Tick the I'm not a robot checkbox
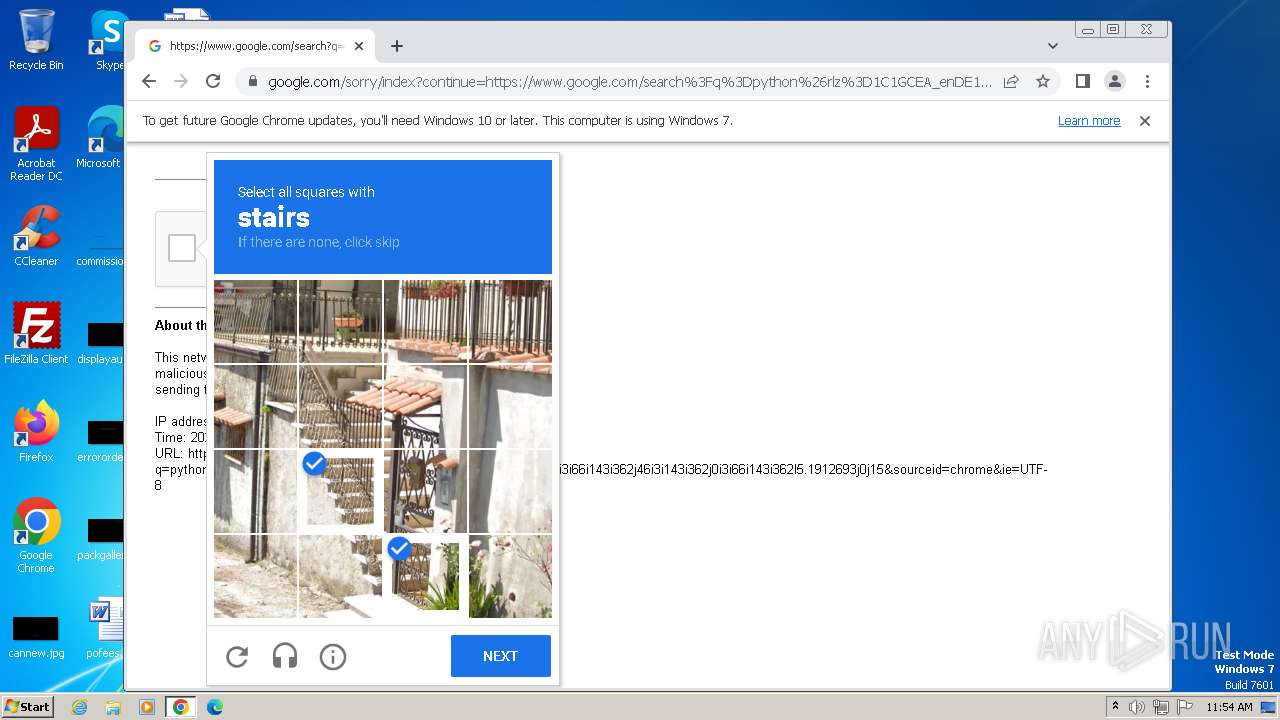This screenshot has width=1280, height=720. pos(182,248)
